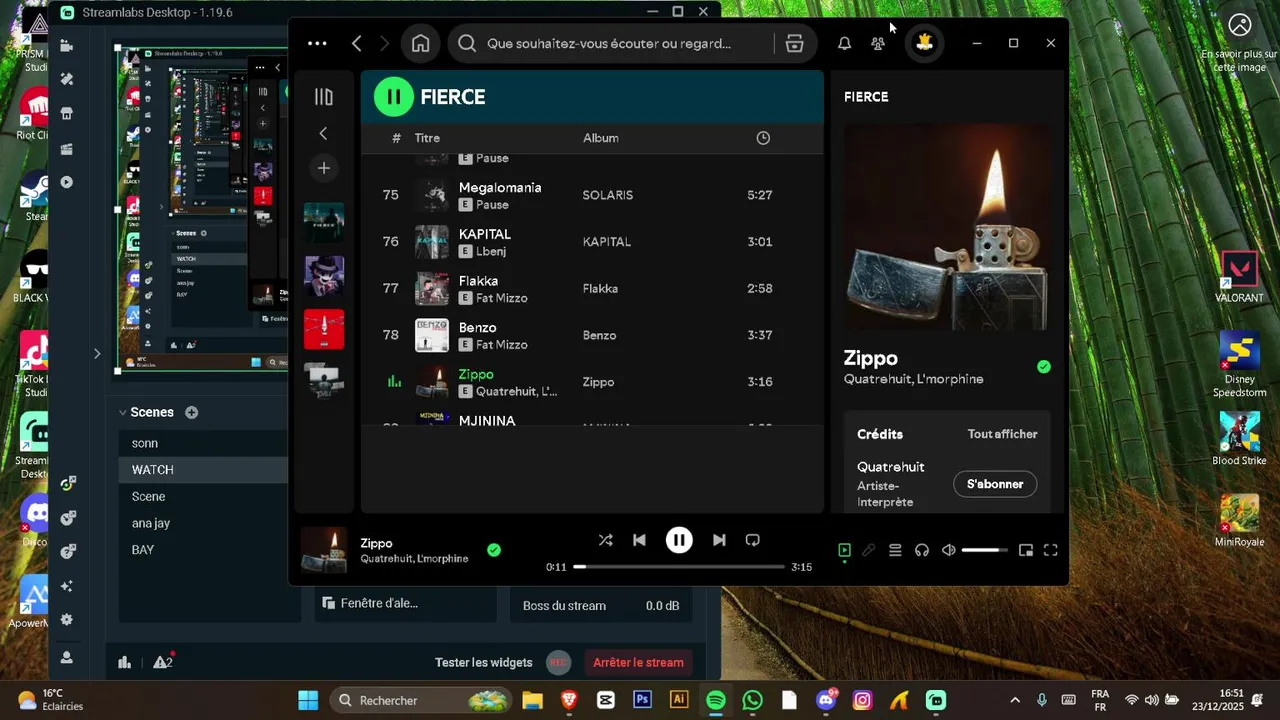Screen dimensions: 1280x720
Task: Click S'abonner for Quatrehuit
Action: point(995,484)
